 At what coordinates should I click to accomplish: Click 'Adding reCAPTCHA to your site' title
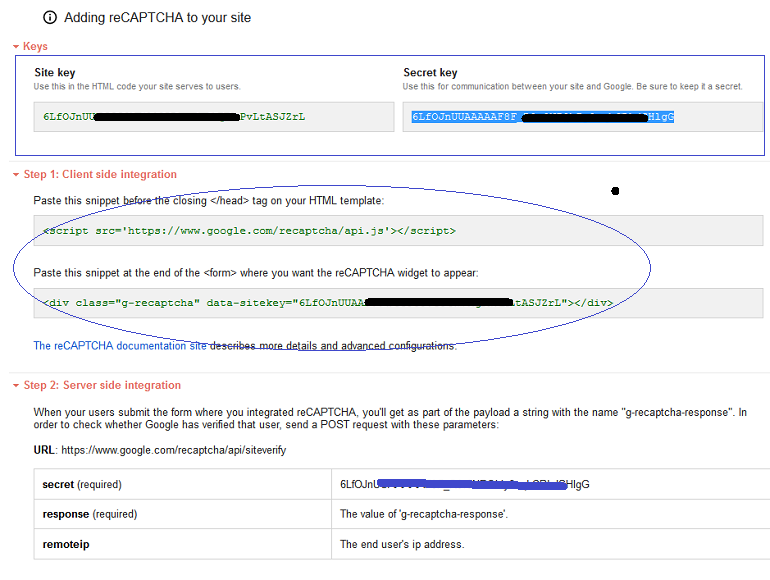(x=157, y=18)
